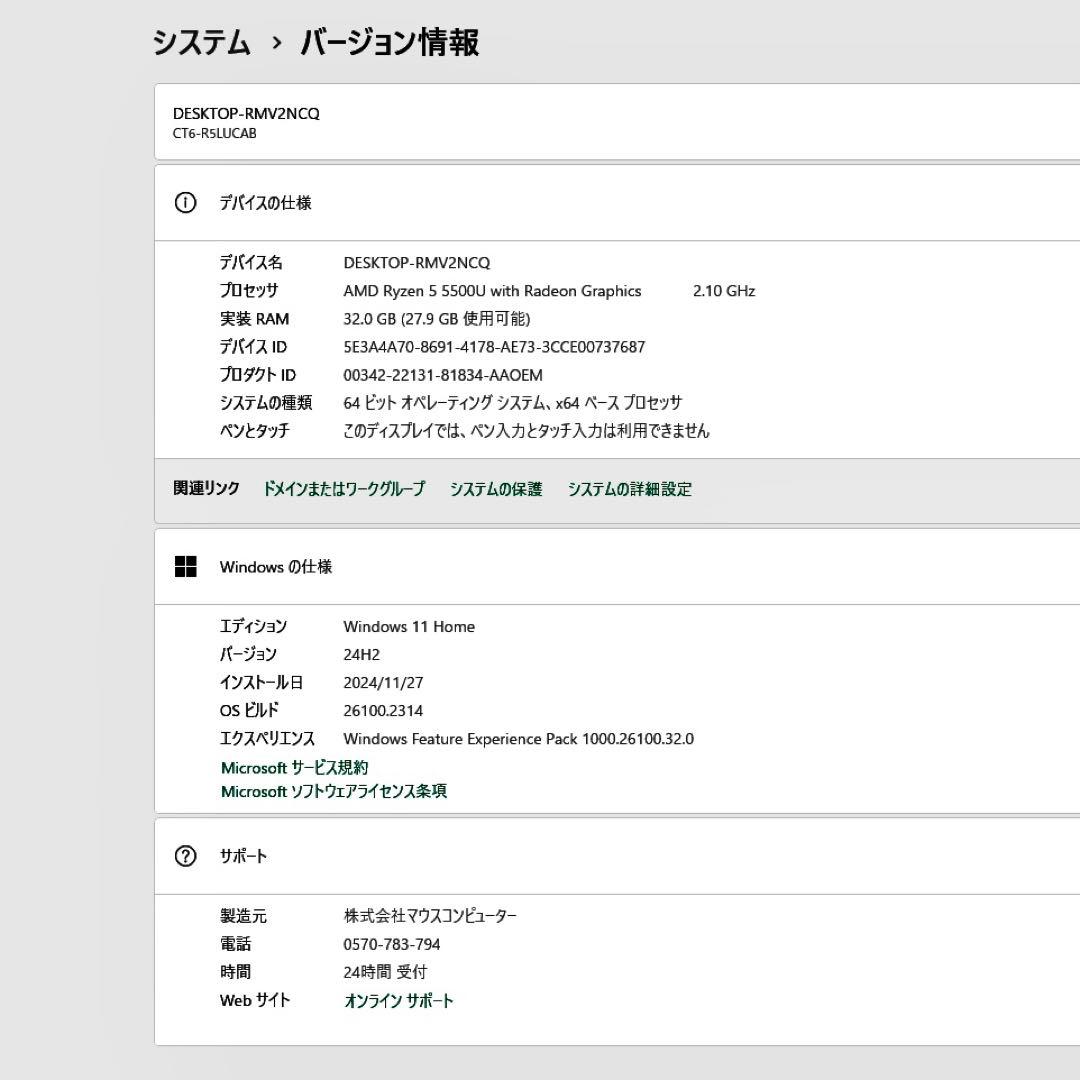Click the デバイスの仕様 info icon
This screenshot has height=1080, width=1080.
[x=185, y=202]
